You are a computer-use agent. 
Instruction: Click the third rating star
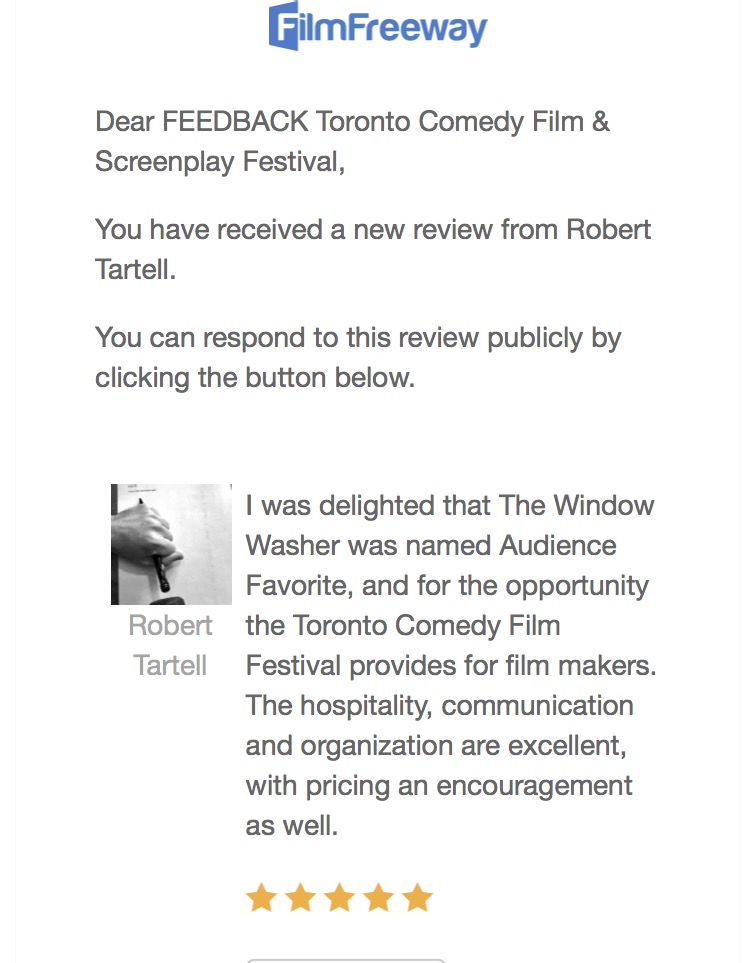(339, 897)
